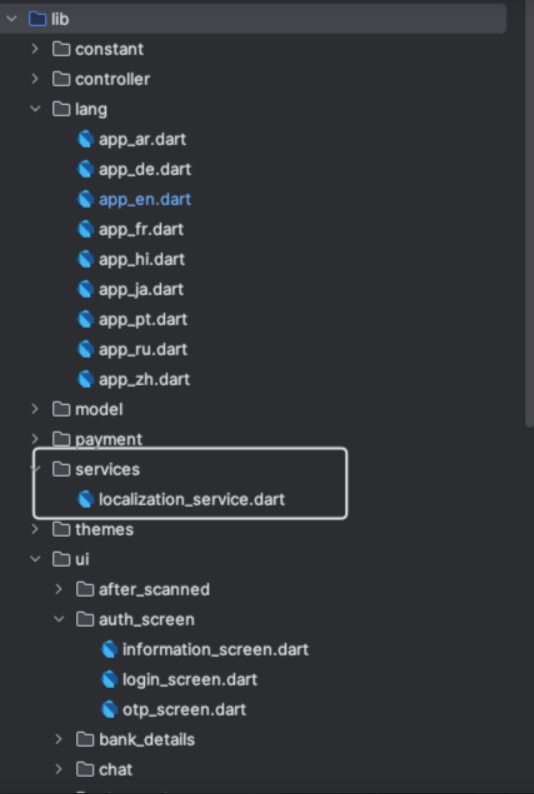Screen dimensions: 534x794
Task: Click the Dart icon beside login_screen.dart
Action: (x=109, y=680)
